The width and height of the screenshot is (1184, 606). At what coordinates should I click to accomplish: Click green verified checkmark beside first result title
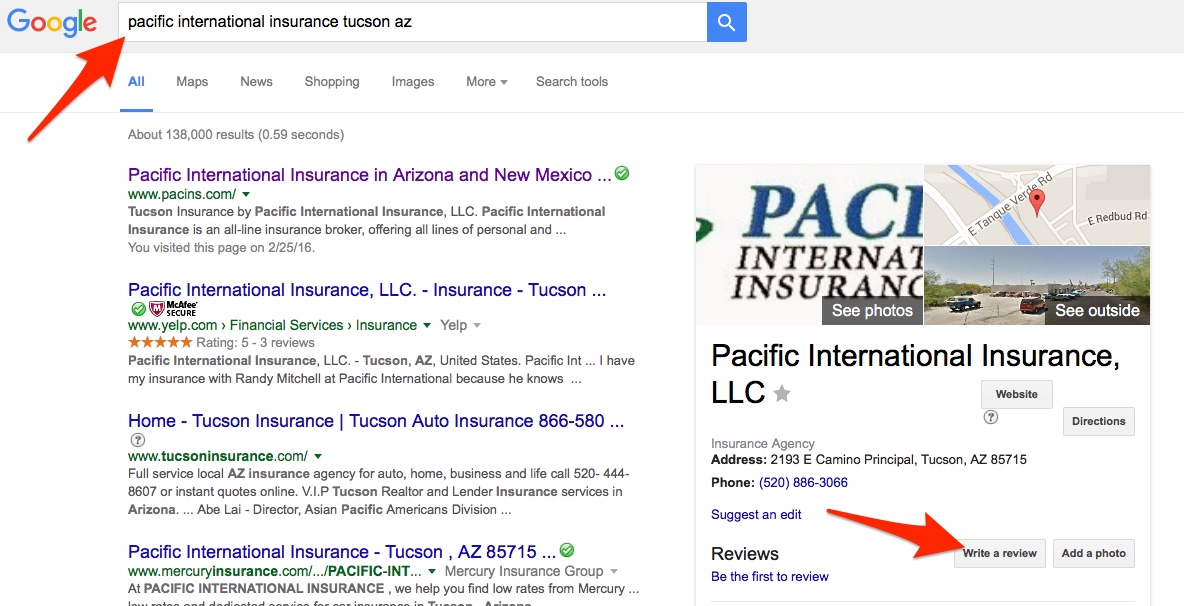coord(621,173)
